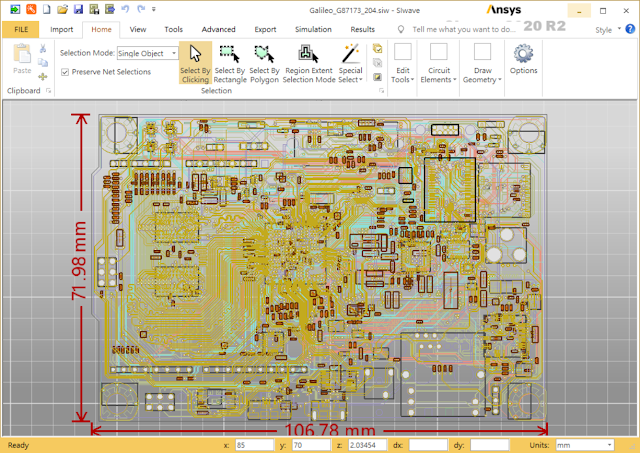Open the FILE menu

tap(21, 29)
